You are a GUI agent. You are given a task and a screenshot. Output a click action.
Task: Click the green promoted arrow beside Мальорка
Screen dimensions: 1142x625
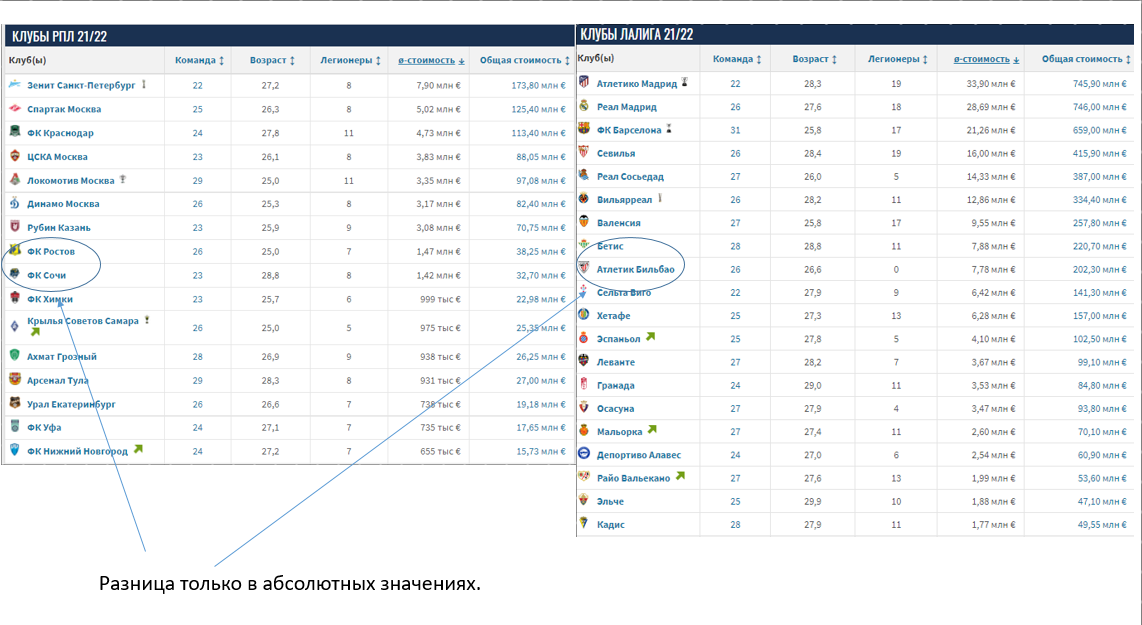pyautogui.click(x=652, y=430)
